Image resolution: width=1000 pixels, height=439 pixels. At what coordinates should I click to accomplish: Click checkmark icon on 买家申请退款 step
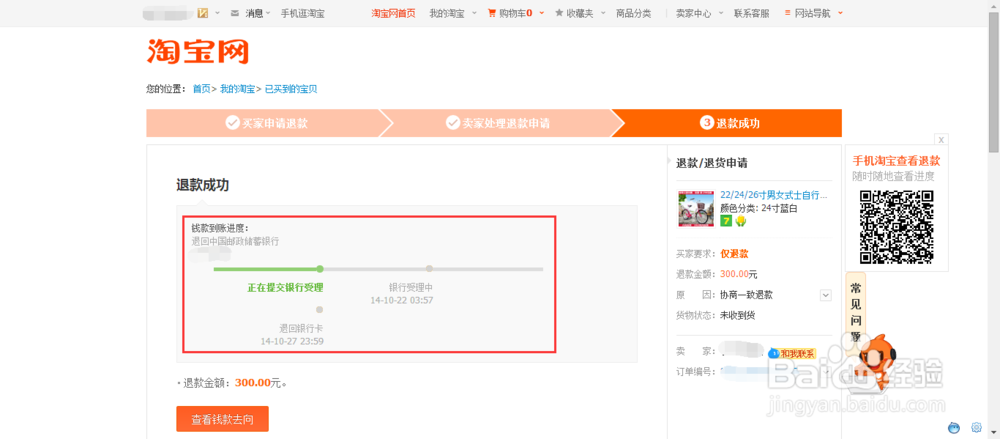[x=232, y=123]
